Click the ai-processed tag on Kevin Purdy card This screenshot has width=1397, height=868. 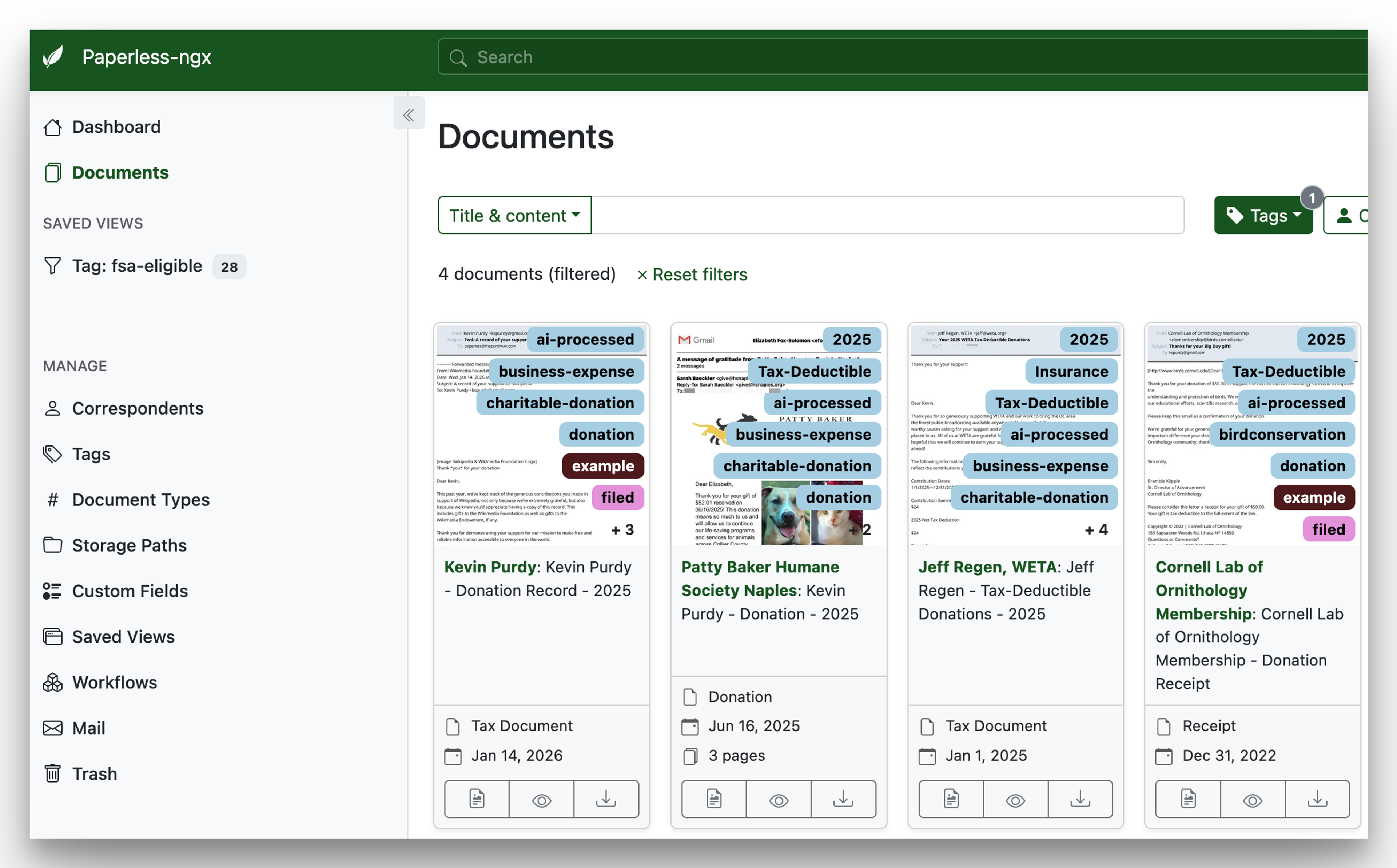pos(585,339)
